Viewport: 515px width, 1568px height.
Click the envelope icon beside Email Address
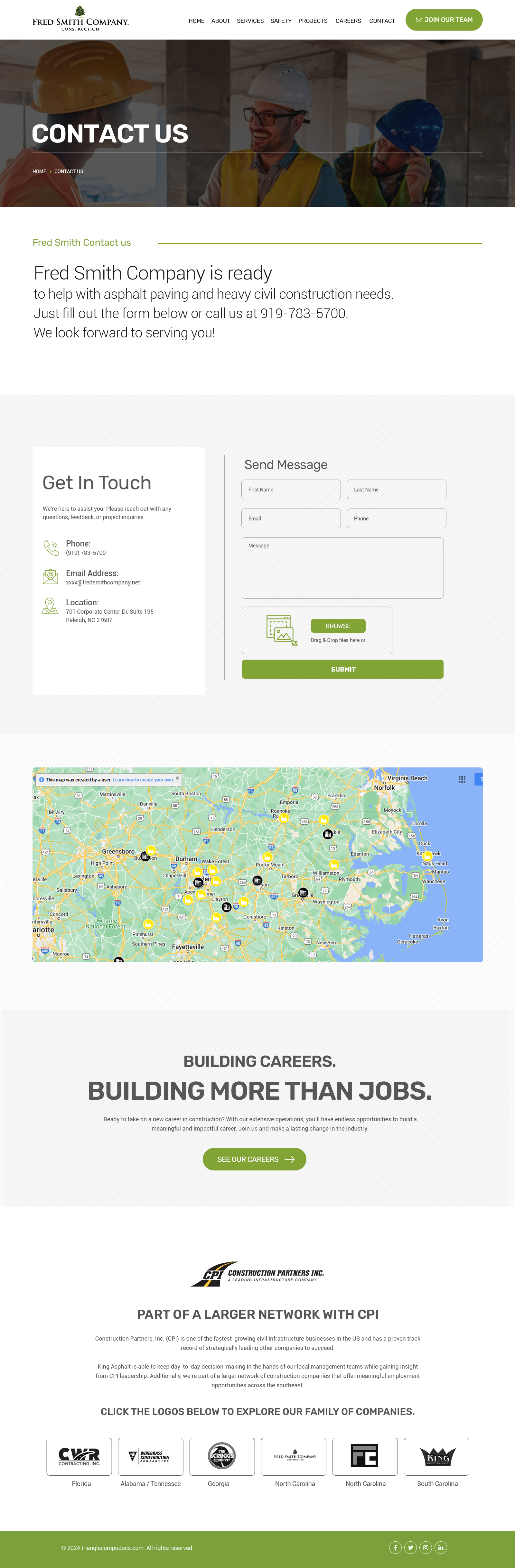click(50, 576)
